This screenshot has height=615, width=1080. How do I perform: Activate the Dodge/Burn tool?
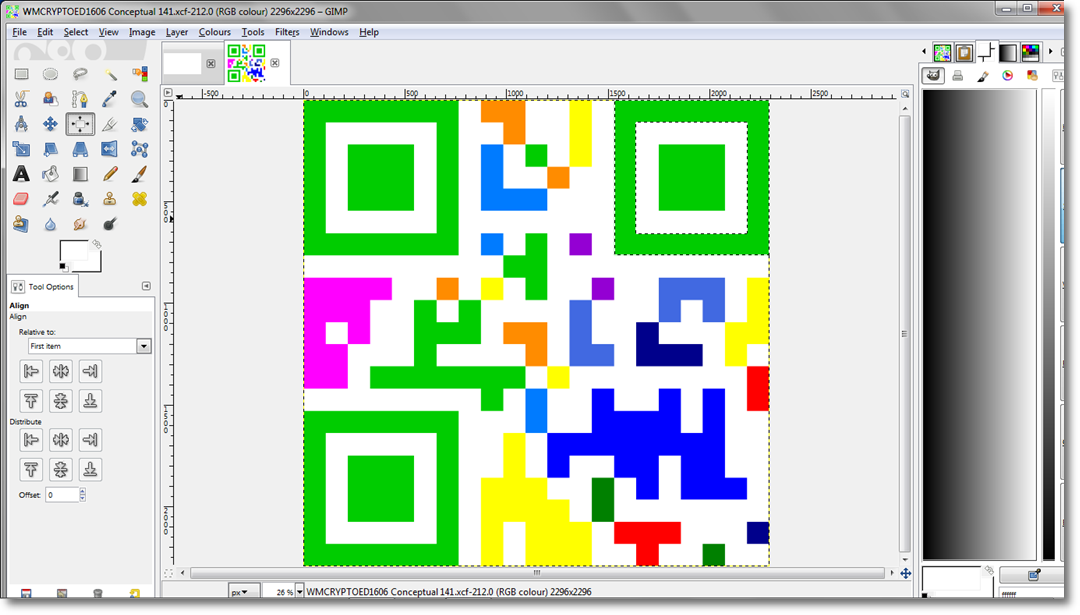(x=110, y=224)
